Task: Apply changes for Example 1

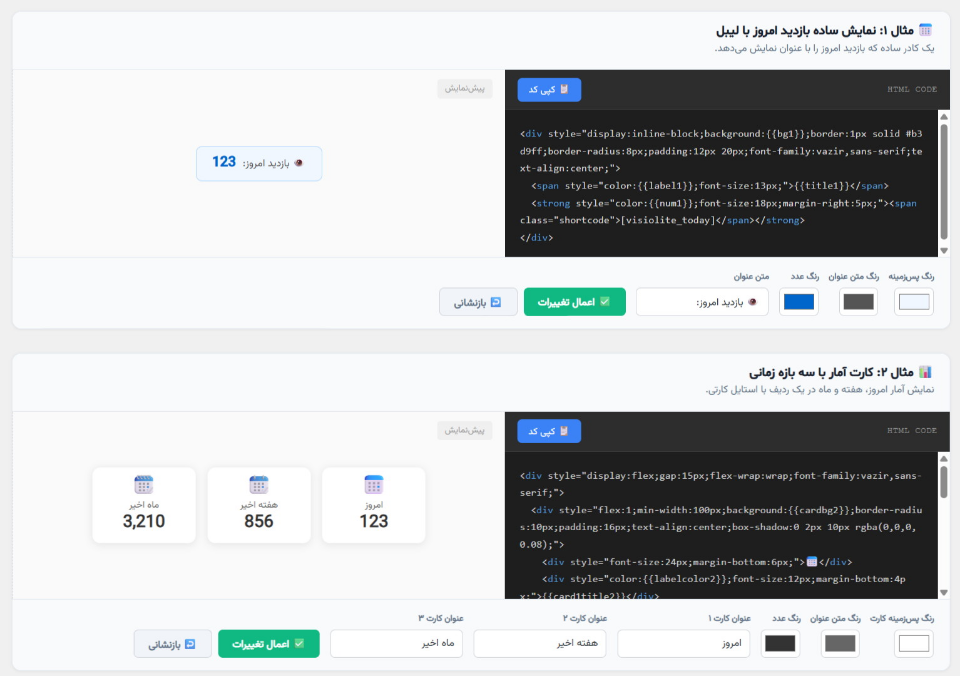Action: 574,302
